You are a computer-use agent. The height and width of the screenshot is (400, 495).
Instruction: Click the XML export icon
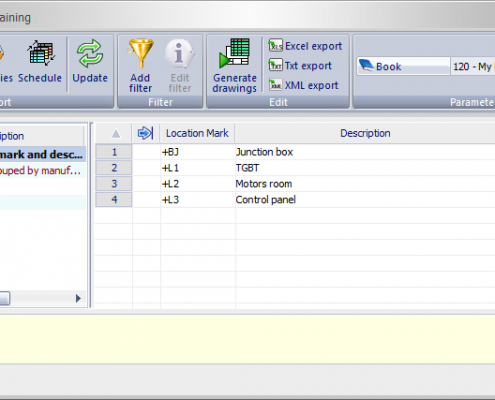(x=275, y=85)
